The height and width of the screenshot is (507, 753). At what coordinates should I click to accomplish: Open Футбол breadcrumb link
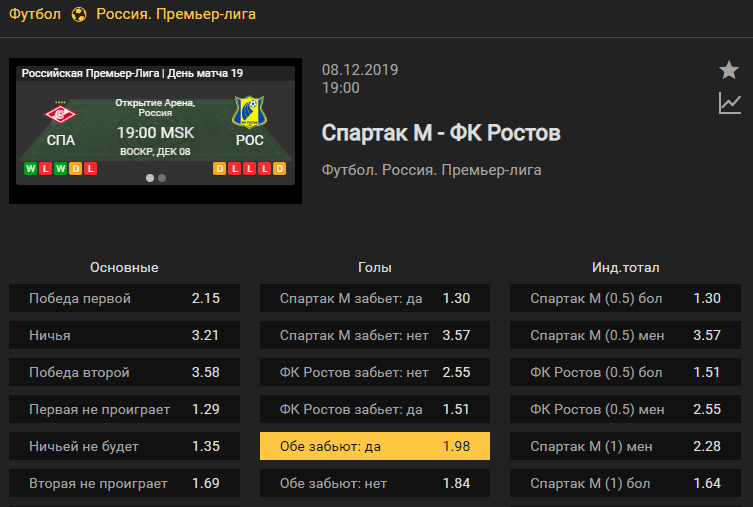point(35,14)
